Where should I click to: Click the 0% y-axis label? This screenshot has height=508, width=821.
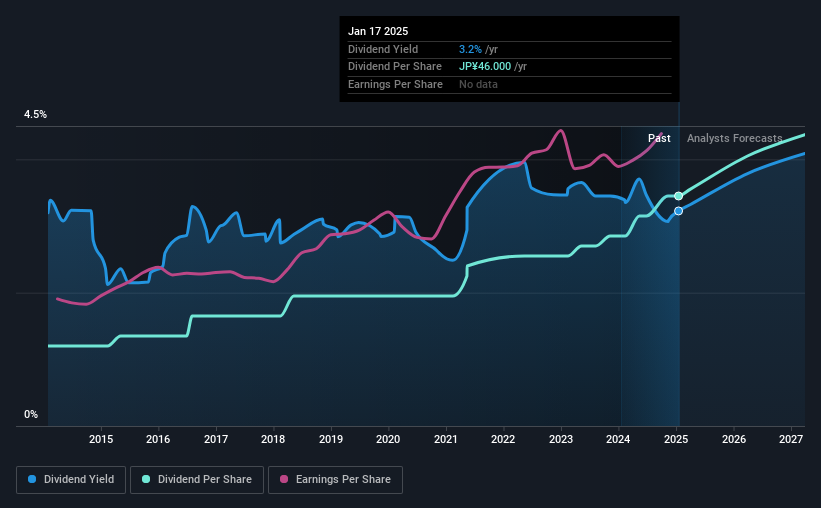[x=31, y=415]
